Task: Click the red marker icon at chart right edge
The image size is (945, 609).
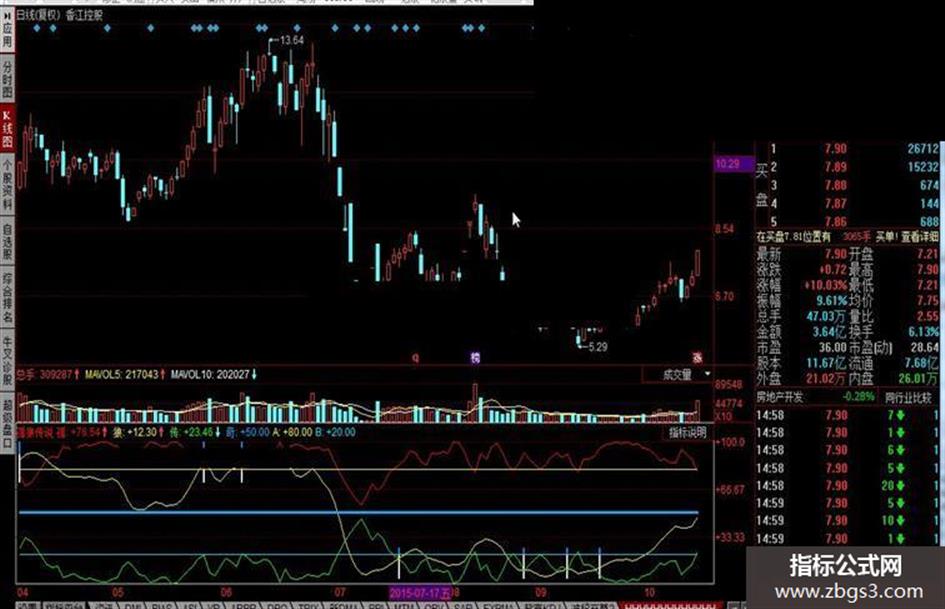Action: point(697,358)
